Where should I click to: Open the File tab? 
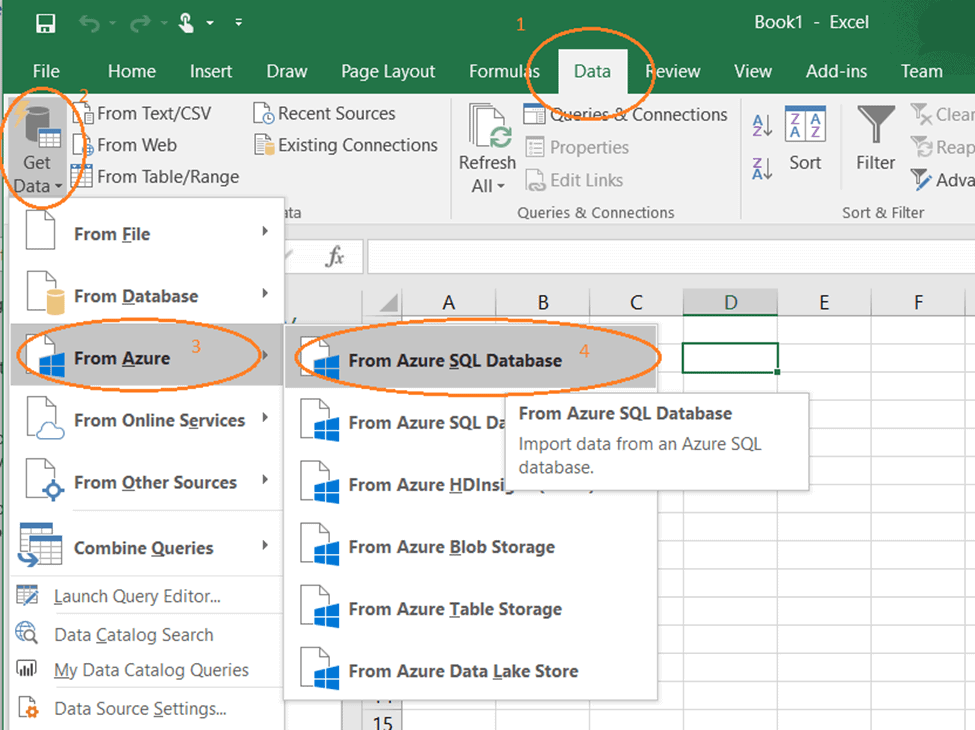coord(46,72)
